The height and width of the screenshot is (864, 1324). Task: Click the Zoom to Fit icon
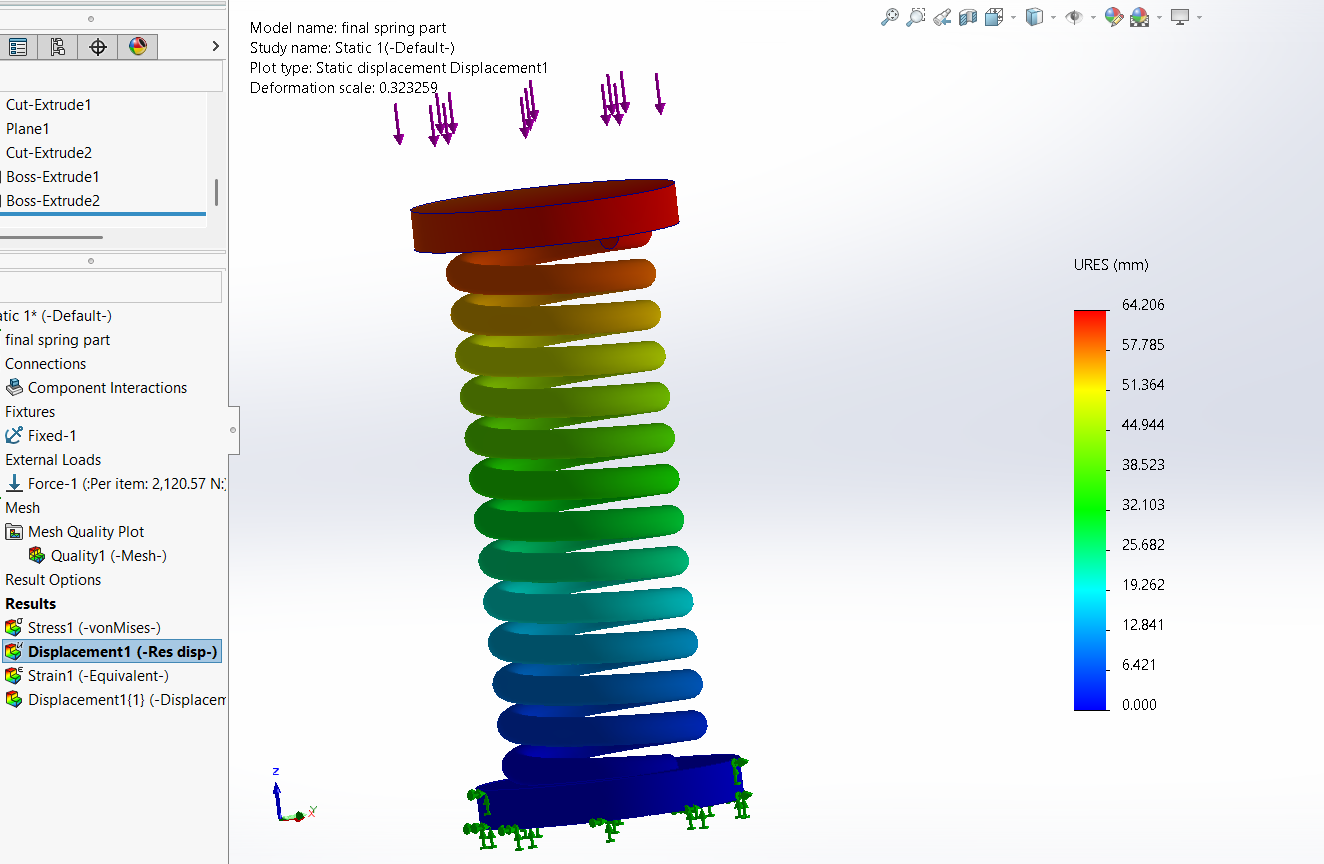pyautogui.click(x=890, y=17)
